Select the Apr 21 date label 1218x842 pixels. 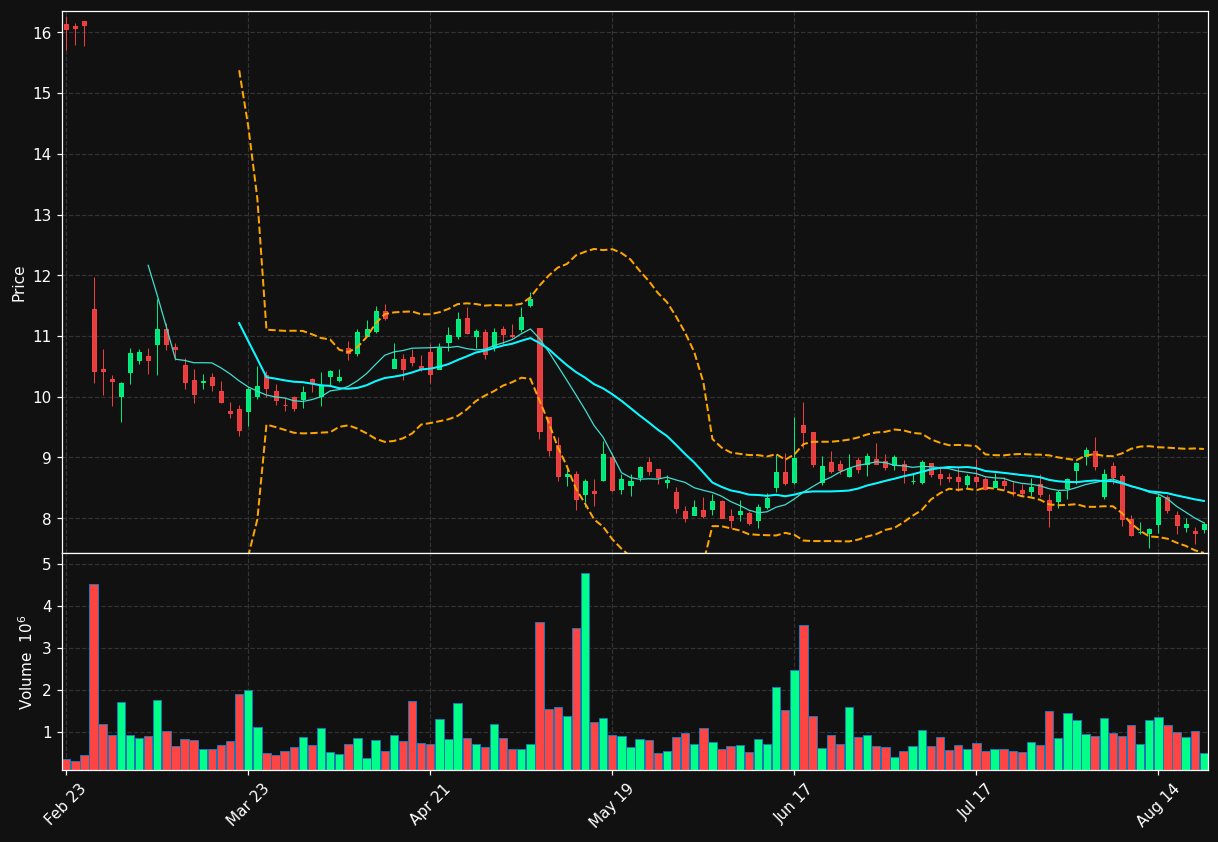[428, 805]
